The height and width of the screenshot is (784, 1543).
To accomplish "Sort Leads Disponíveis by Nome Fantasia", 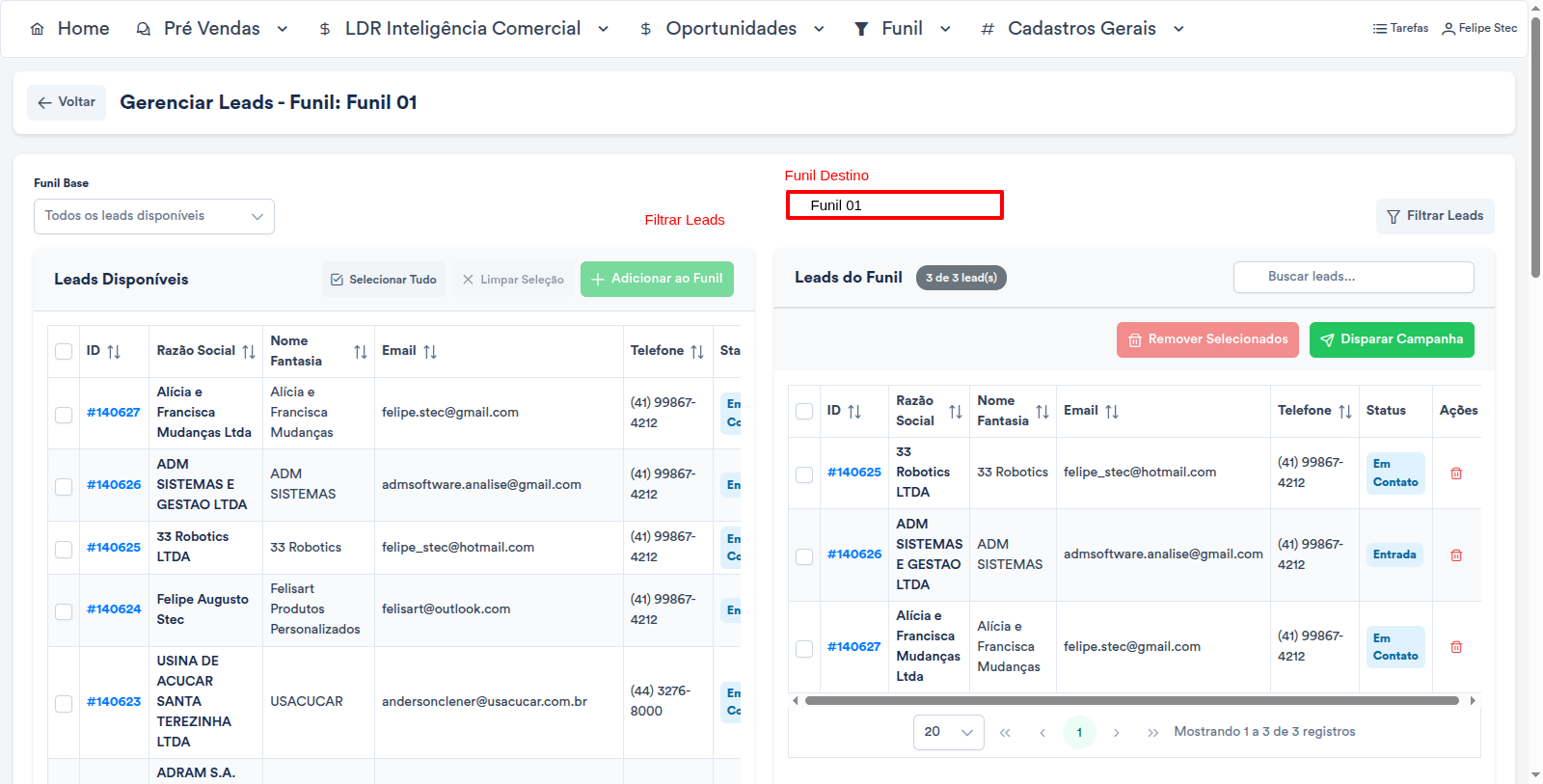I will pos(361,352).
